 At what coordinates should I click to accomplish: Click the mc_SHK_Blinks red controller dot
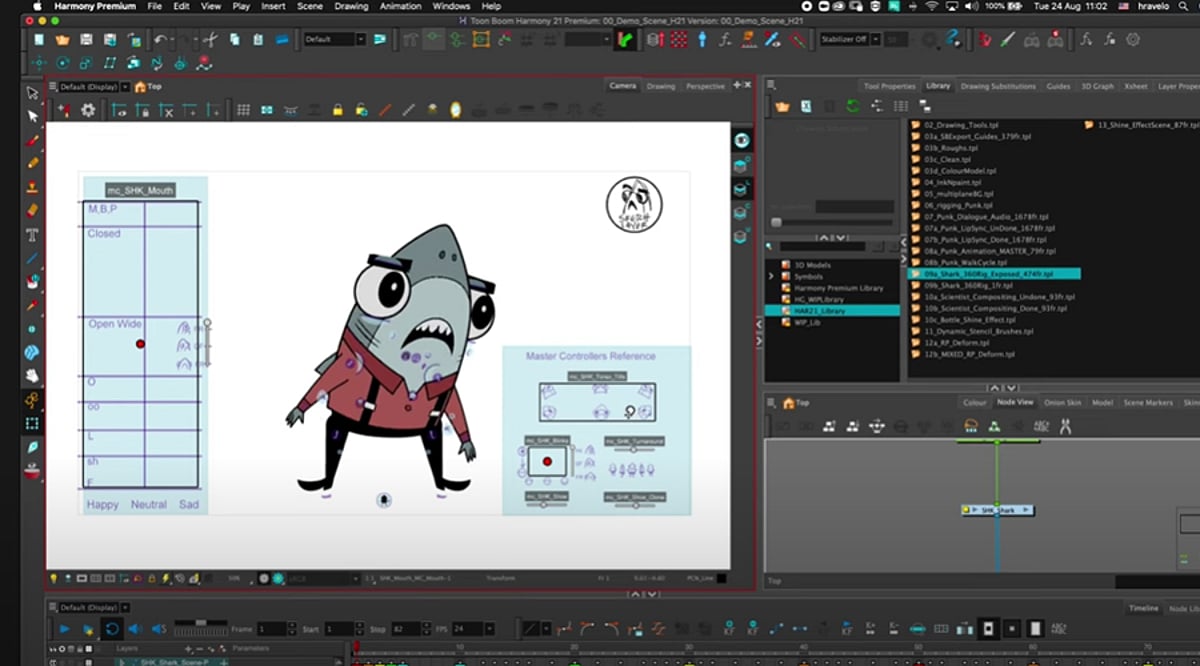point(547,461)
